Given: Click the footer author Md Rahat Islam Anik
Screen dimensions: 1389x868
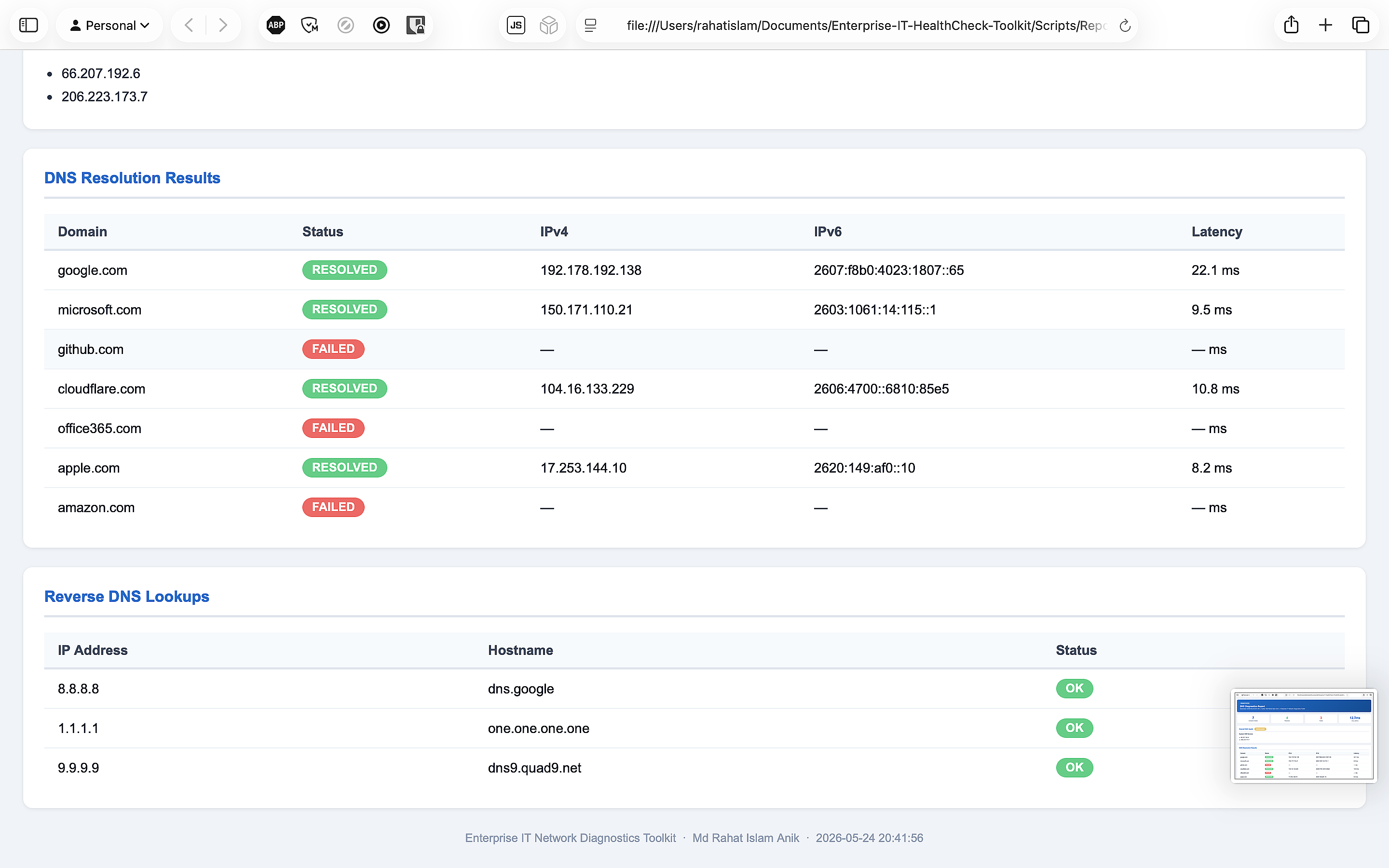Looking at the screenshot, I should pyautogui.click(x=746, y=838).
